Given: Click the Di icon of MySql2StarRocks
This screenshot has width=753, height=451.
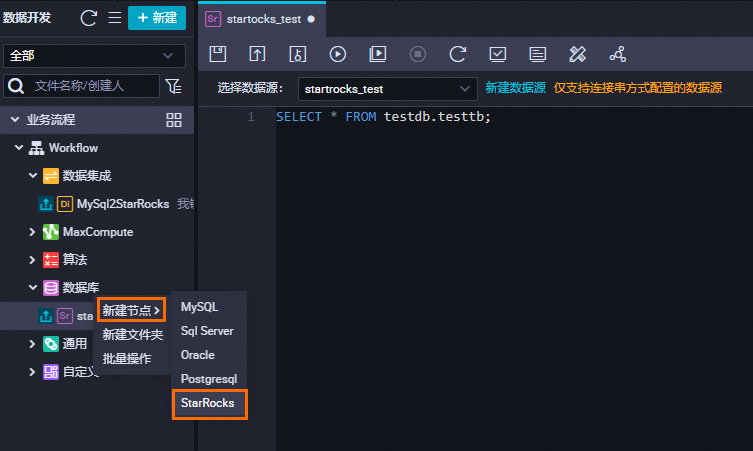Looking at the screenshot, I should tap(65, 204).
